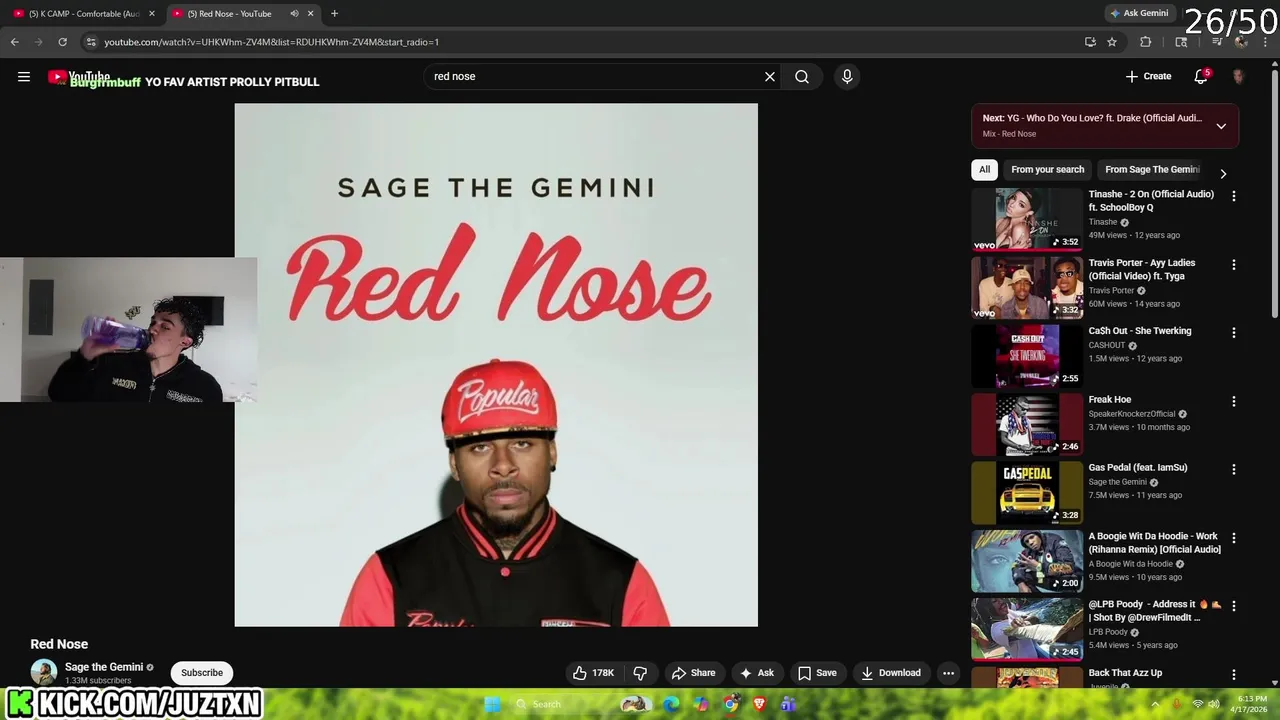
Task: Clear the 'red nose' search text
Action: [770, 76]
